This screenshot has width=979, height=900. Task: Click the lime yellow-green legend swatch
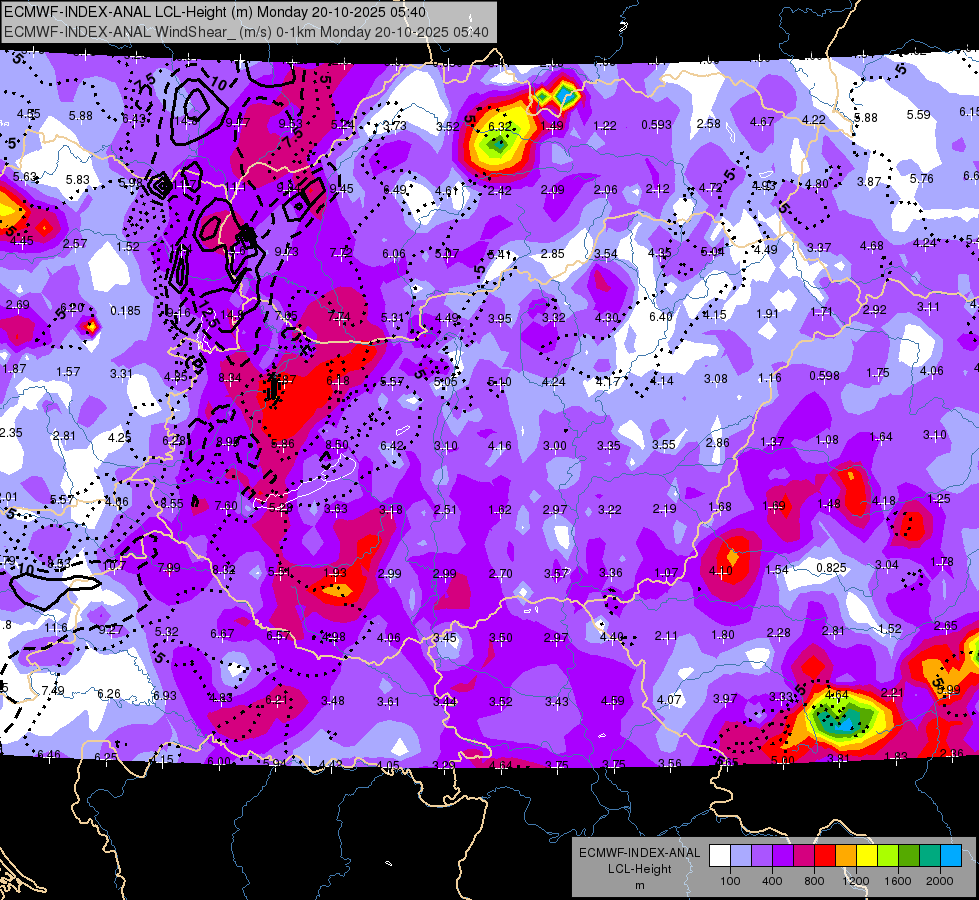click(x=888, y=856)
